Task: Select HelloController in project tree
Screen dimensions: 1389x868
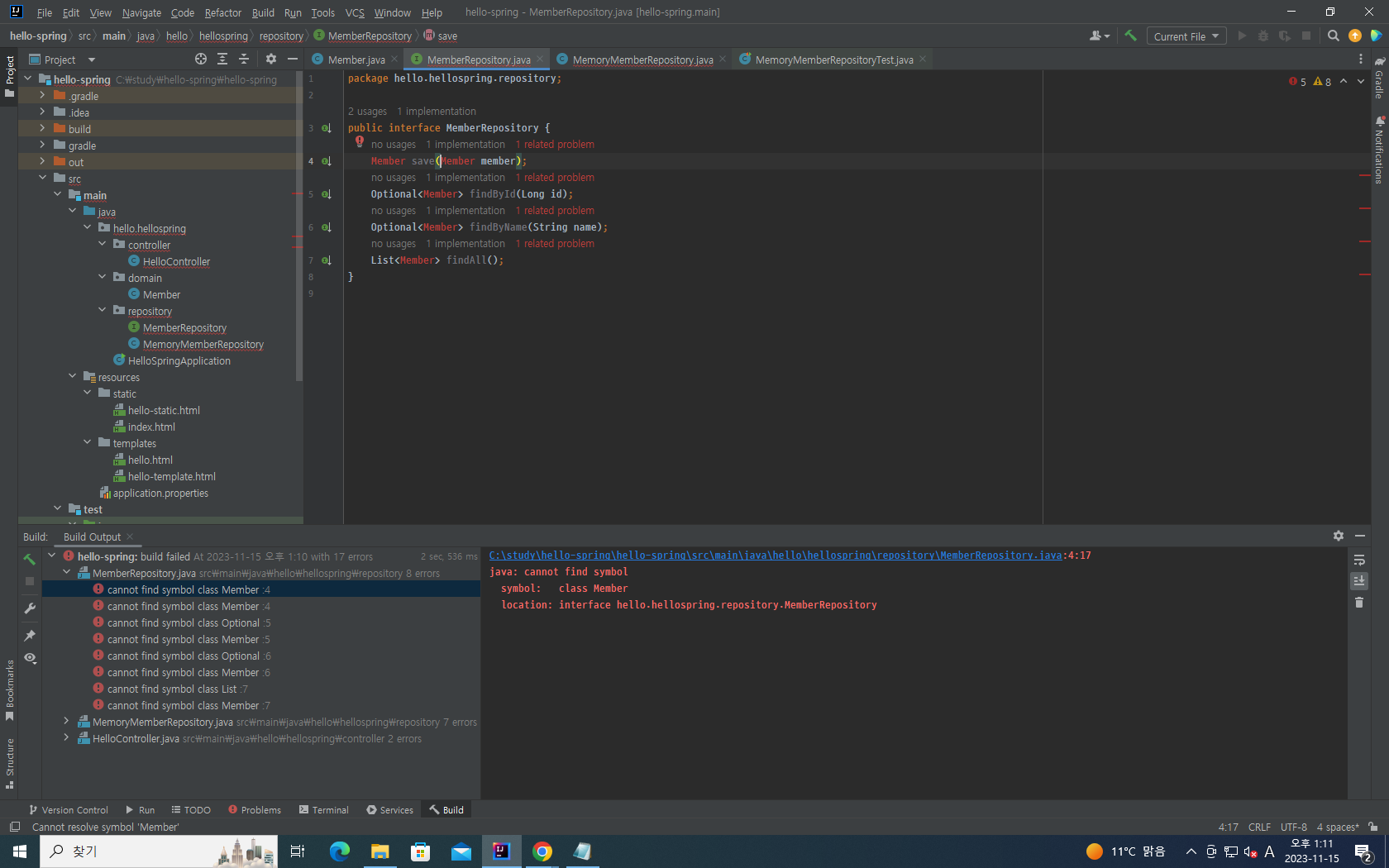Action: pyautogui.click(x=176, y=261)
